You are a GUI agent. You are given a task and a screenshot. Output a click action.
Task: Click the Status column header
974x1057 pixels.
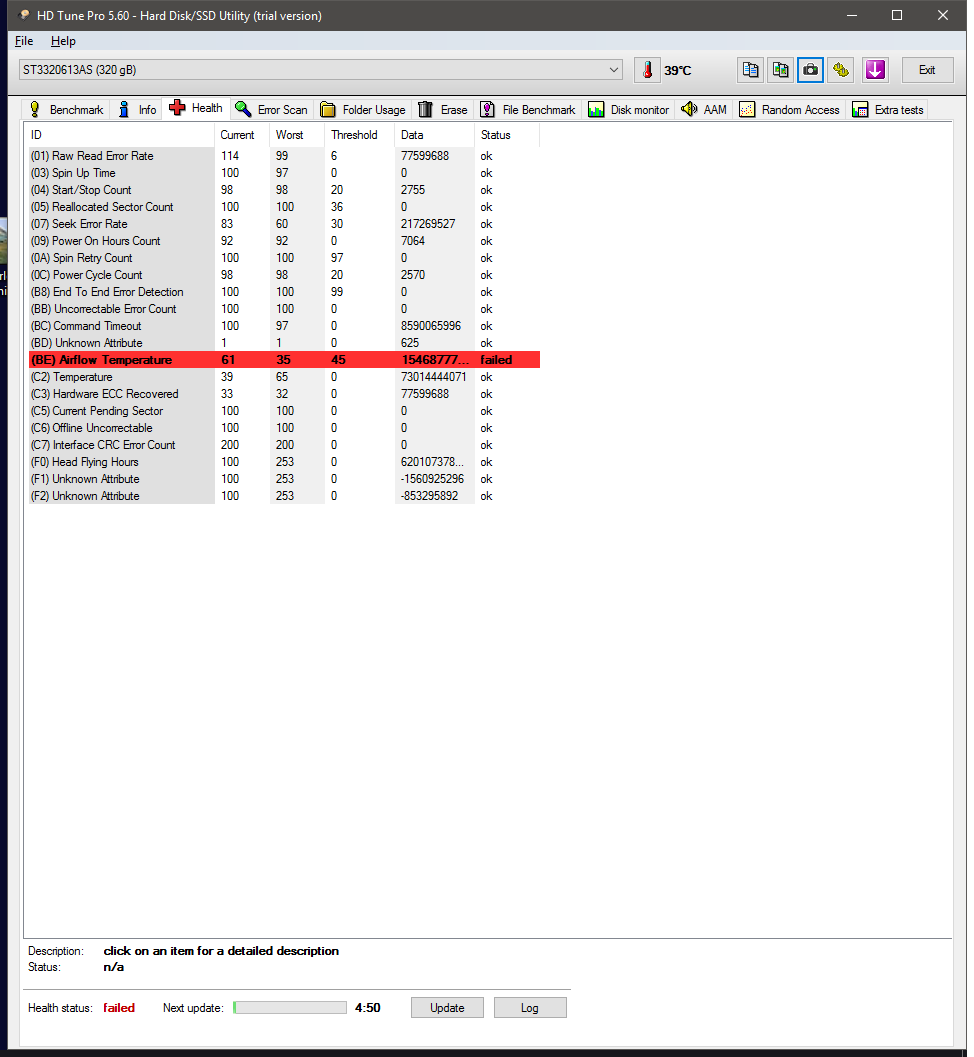(x=507, y=135)
